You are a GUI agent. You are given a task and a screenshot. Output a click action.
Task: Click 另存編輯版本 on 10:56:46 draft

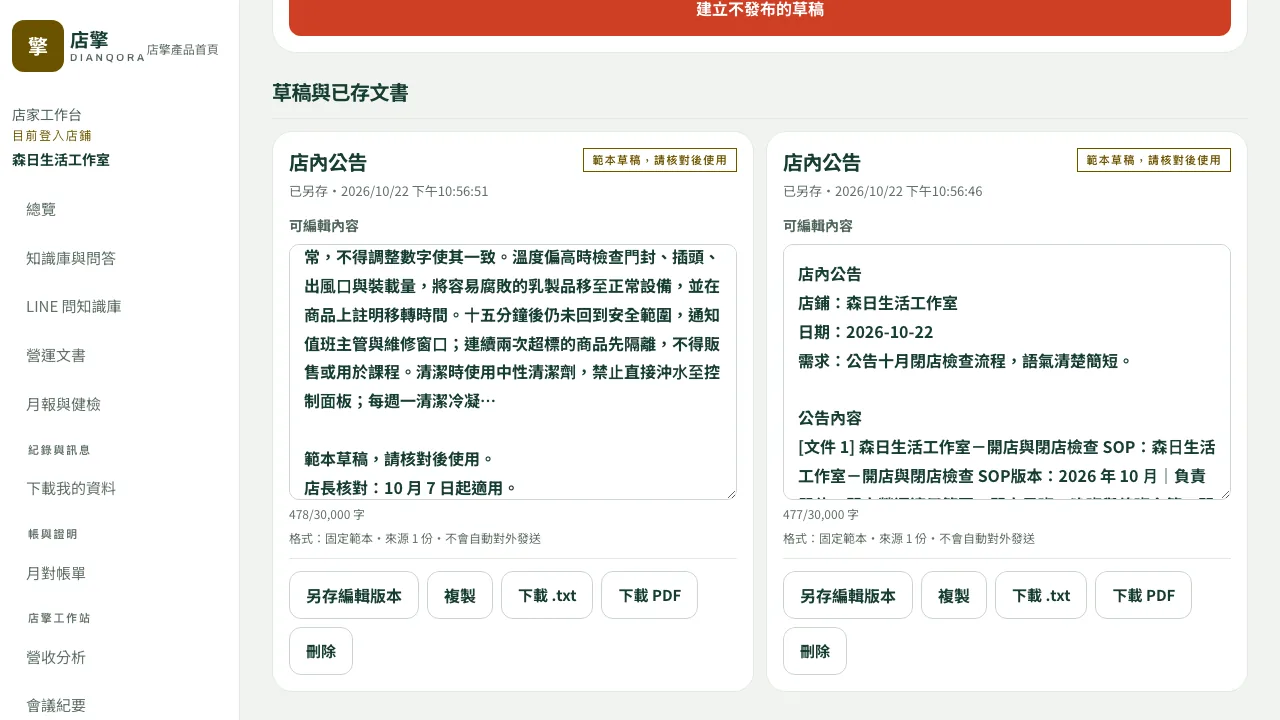click(x=848, y=595)
